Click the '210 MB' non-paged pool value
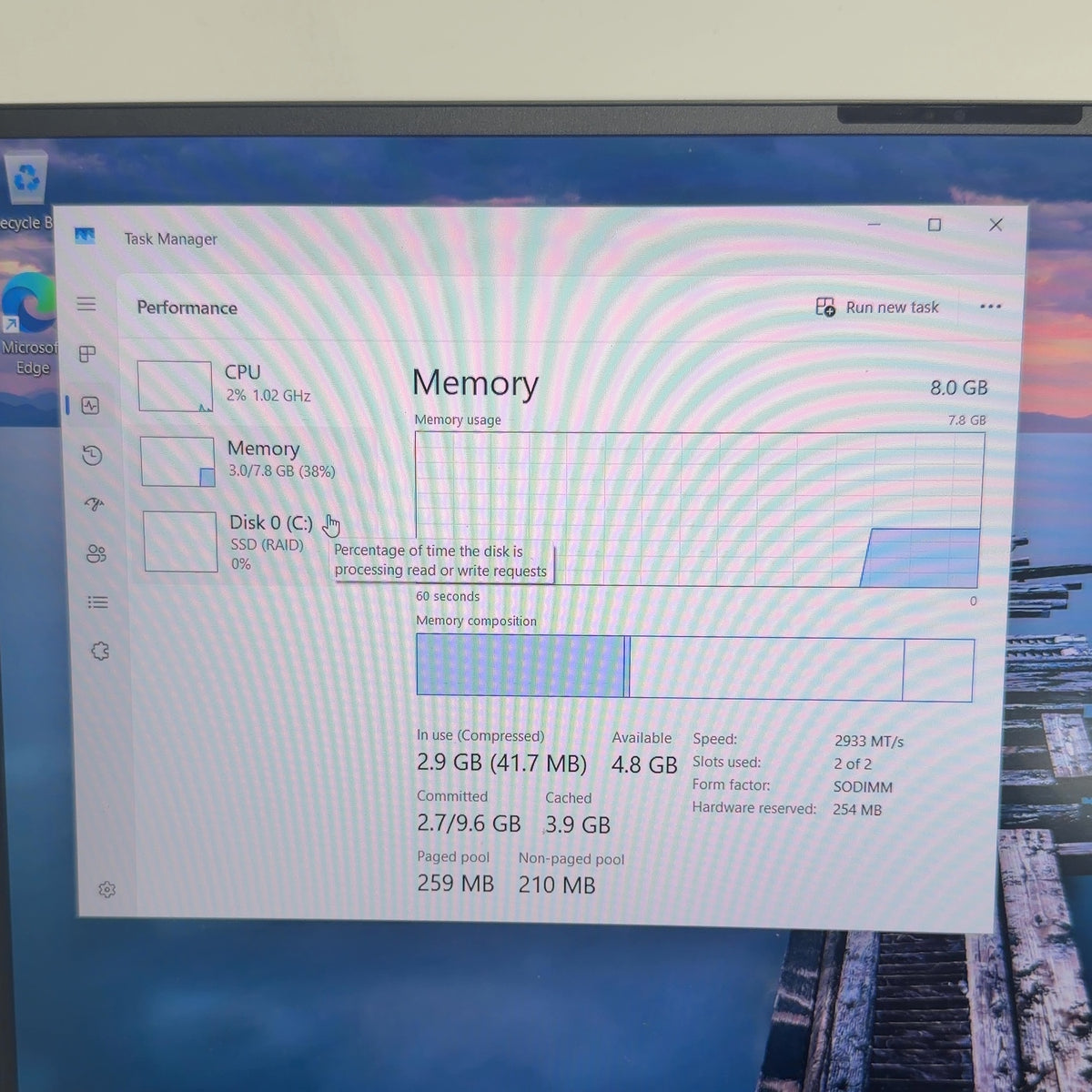This screenshot has width=1092, height=1092. click(557, 885)
